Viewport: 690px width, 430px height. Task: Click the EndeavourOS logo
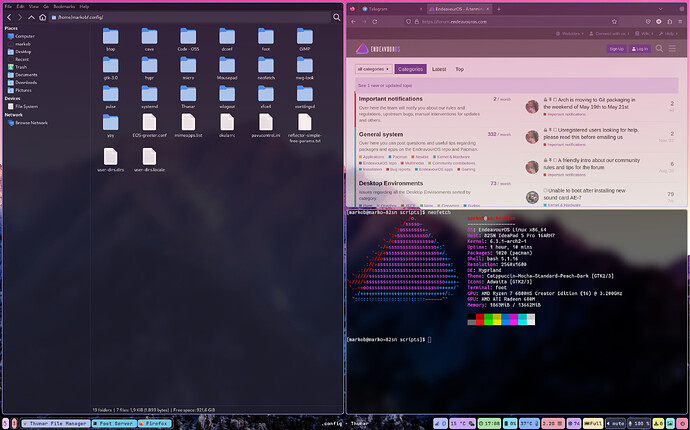[378, 48]
